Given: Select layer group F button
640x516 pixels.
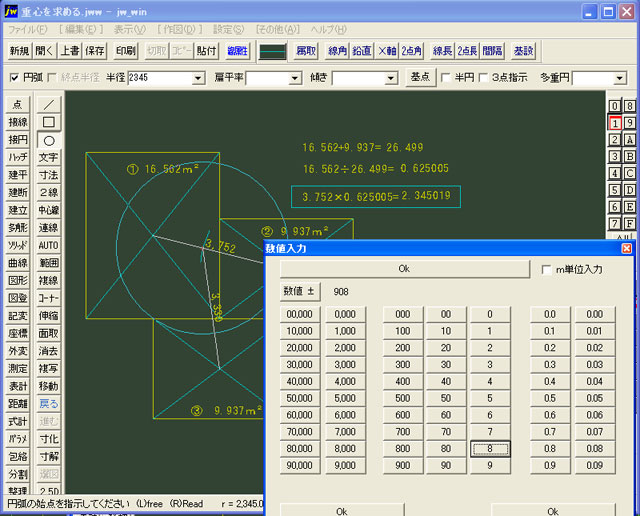Looking at the screenshot, I should 629,223.
